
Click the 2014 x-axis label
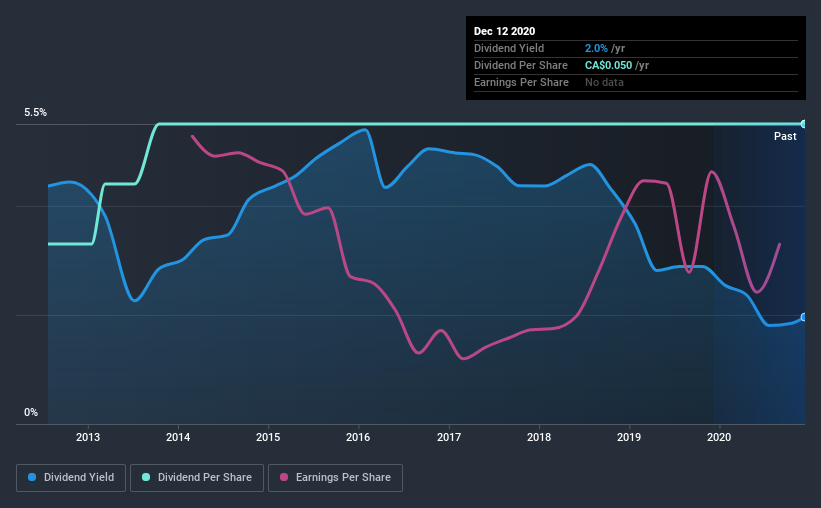click(x=178, y=437)
